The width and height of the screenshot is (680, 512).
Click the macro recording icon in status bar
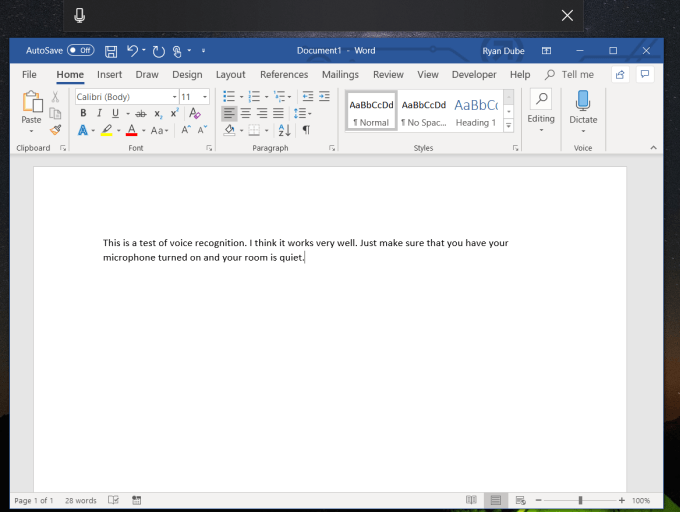136,500
